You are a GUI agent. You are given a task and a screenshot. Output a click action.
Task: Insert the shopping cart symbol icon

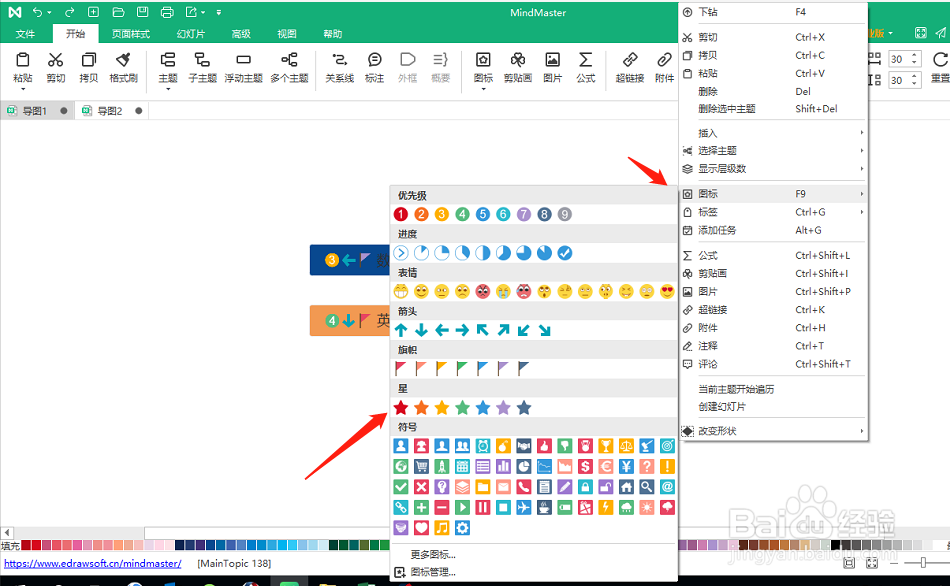[x=421, y=467]
